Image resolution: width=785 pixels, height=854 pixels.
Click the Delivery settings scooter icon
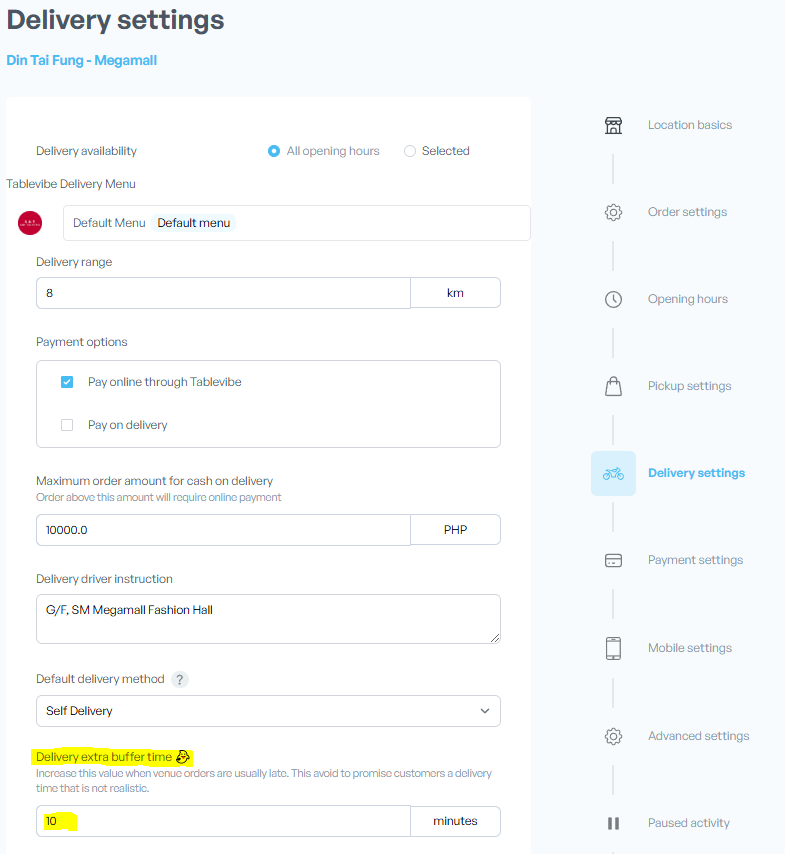[x=613, y=473]
